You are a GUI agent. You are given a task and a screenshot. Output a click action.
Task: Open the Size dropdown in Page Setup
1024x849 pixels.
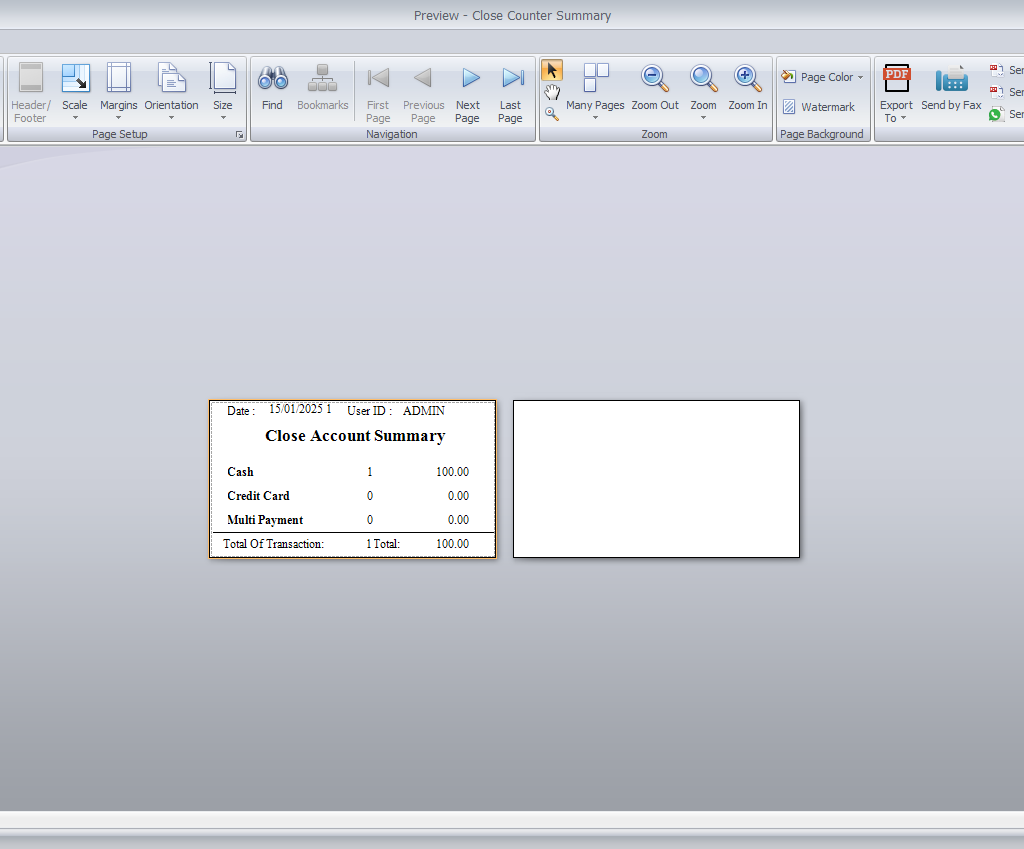(223, 88)
